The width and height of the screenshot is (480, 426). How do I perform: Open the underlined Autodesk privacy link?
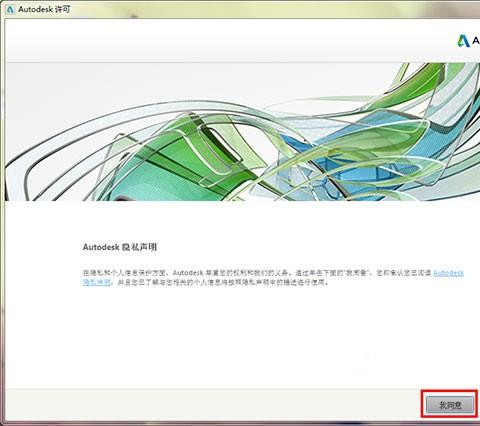click(x=448, y=273)
